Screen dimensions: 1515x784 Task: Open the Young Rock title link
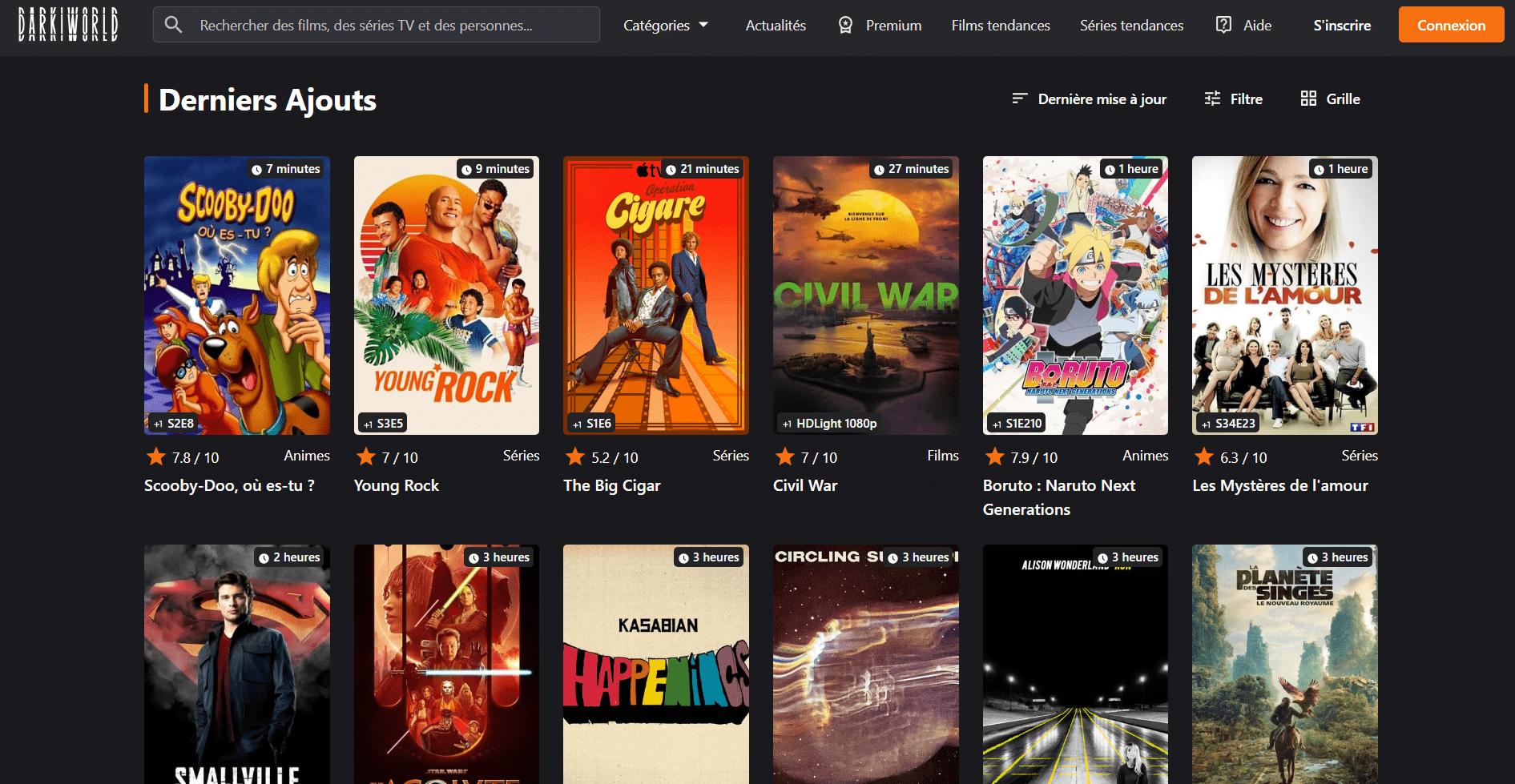point(397,485)
